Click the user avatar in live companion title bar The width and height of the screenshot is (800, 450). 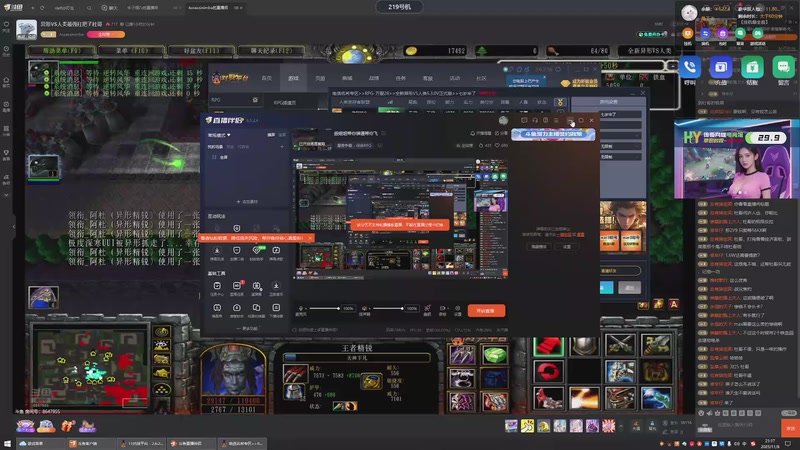pos(504,120)
